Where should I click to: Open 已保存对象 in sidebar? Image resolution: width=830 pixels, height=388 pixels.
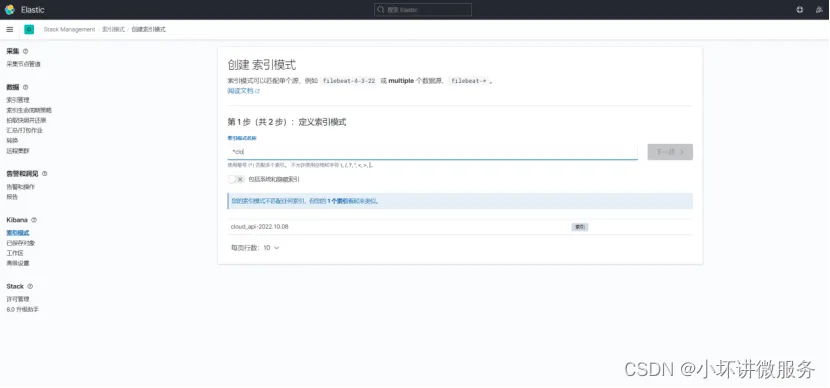pos(21,243)
